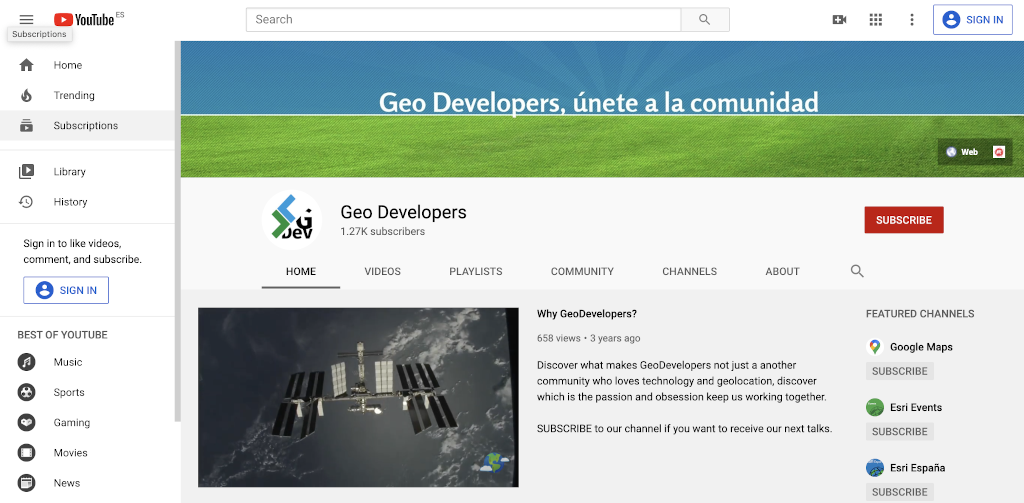Subscribe to Esri Events channel
The height and width of the screenshot is (503, 1024).
tap(899, 431)
